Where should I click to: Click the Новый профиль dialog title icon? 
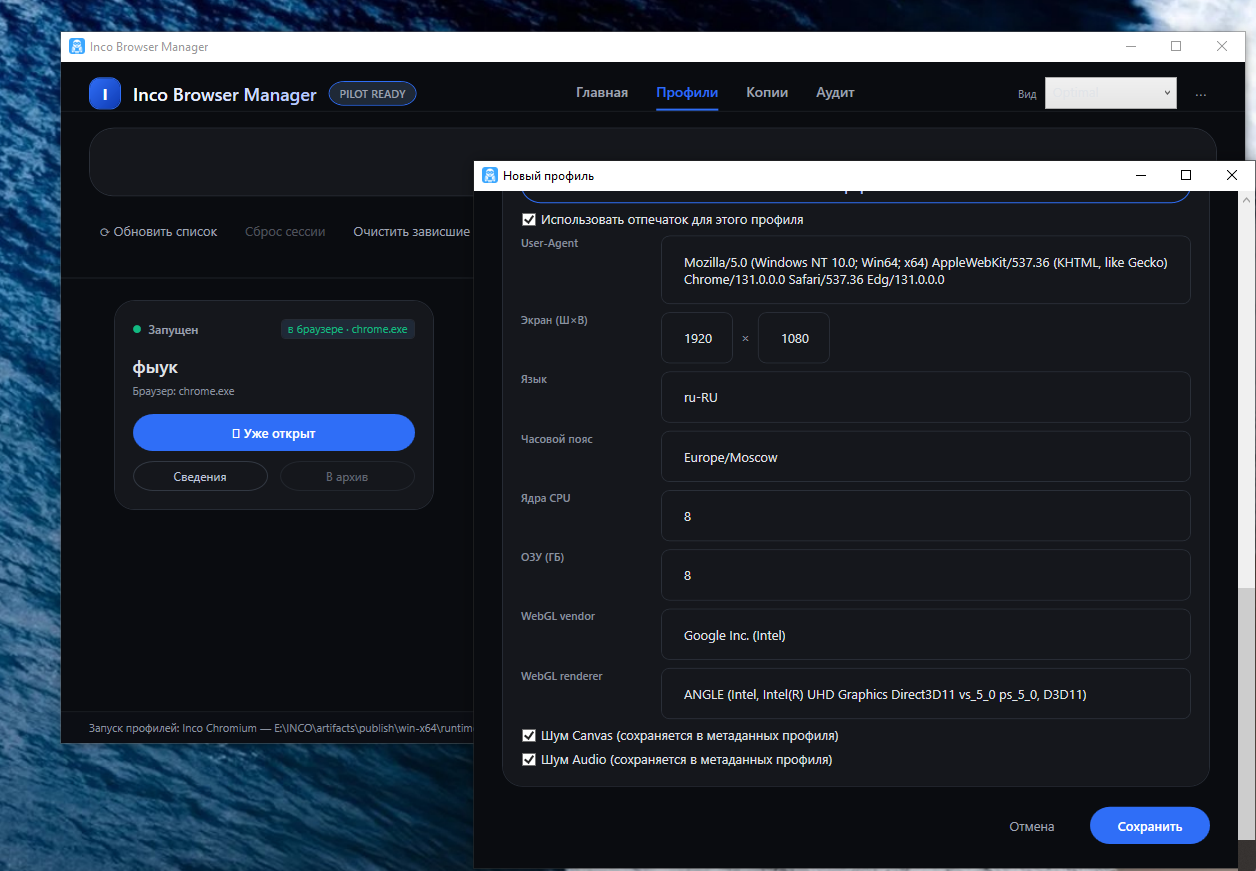click(x=490, y=175)
